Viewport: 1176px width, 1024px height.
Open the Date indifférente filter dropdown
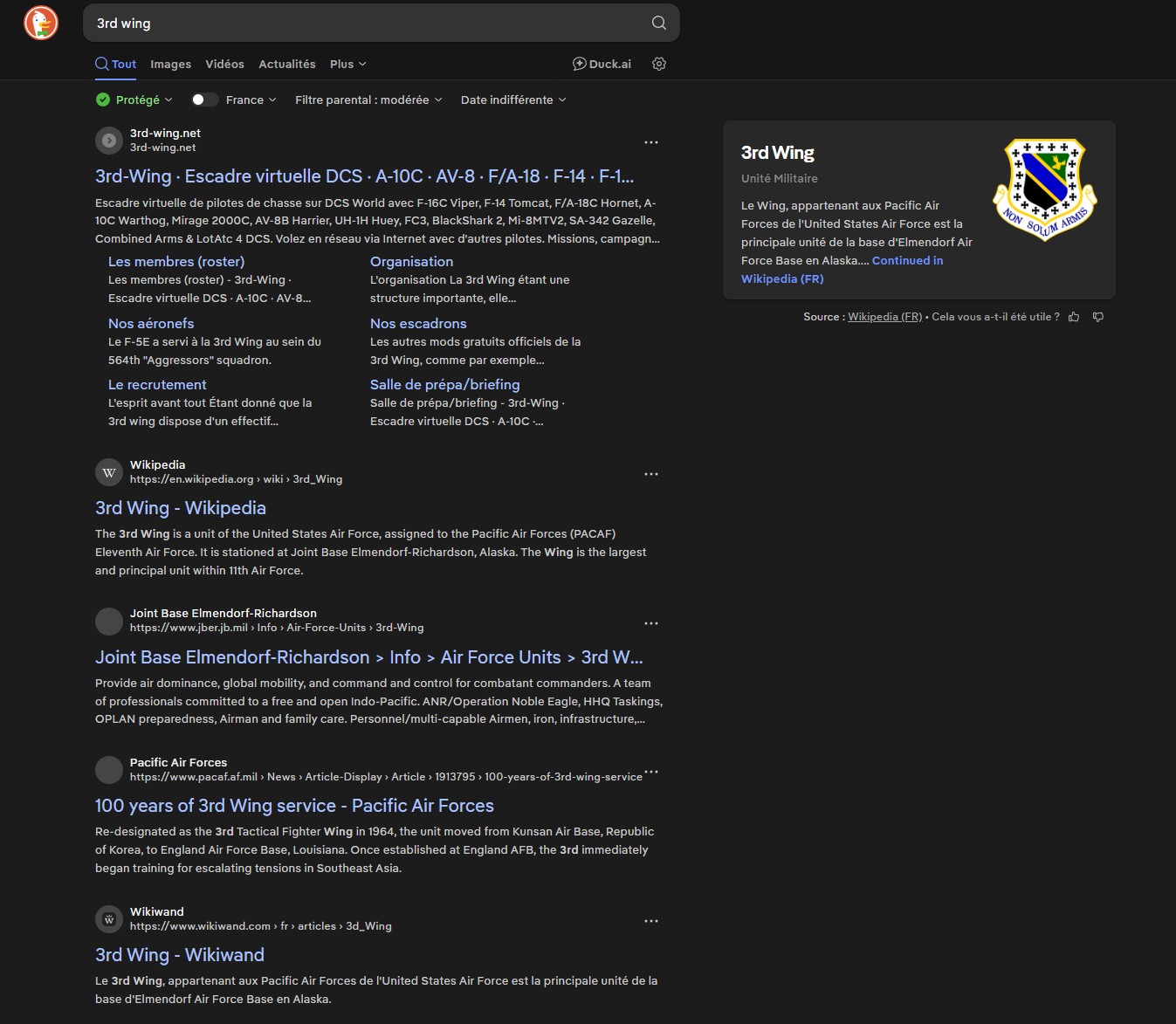tap(513, 100)
